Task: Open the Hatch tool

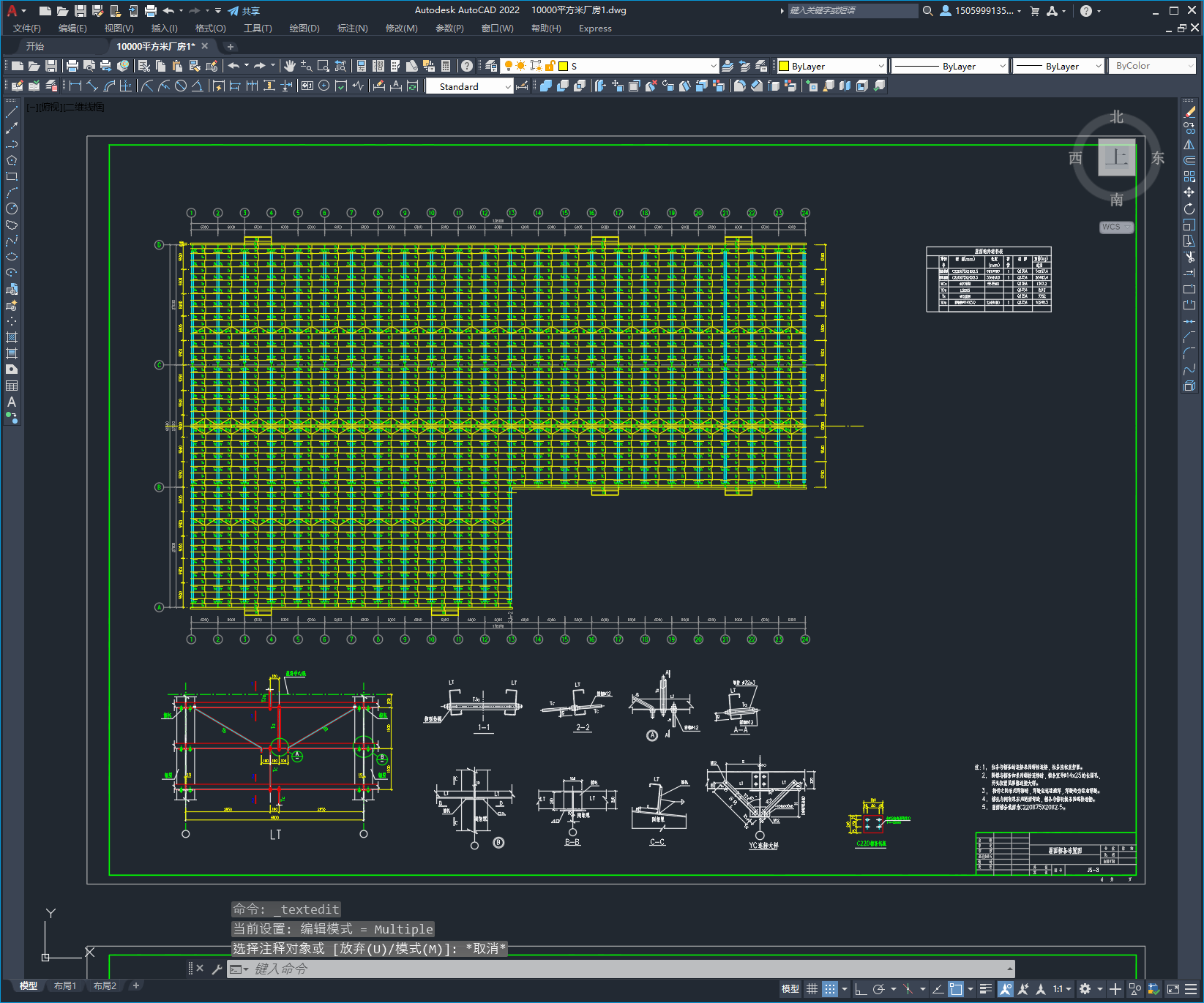Action: click(12, 337)
